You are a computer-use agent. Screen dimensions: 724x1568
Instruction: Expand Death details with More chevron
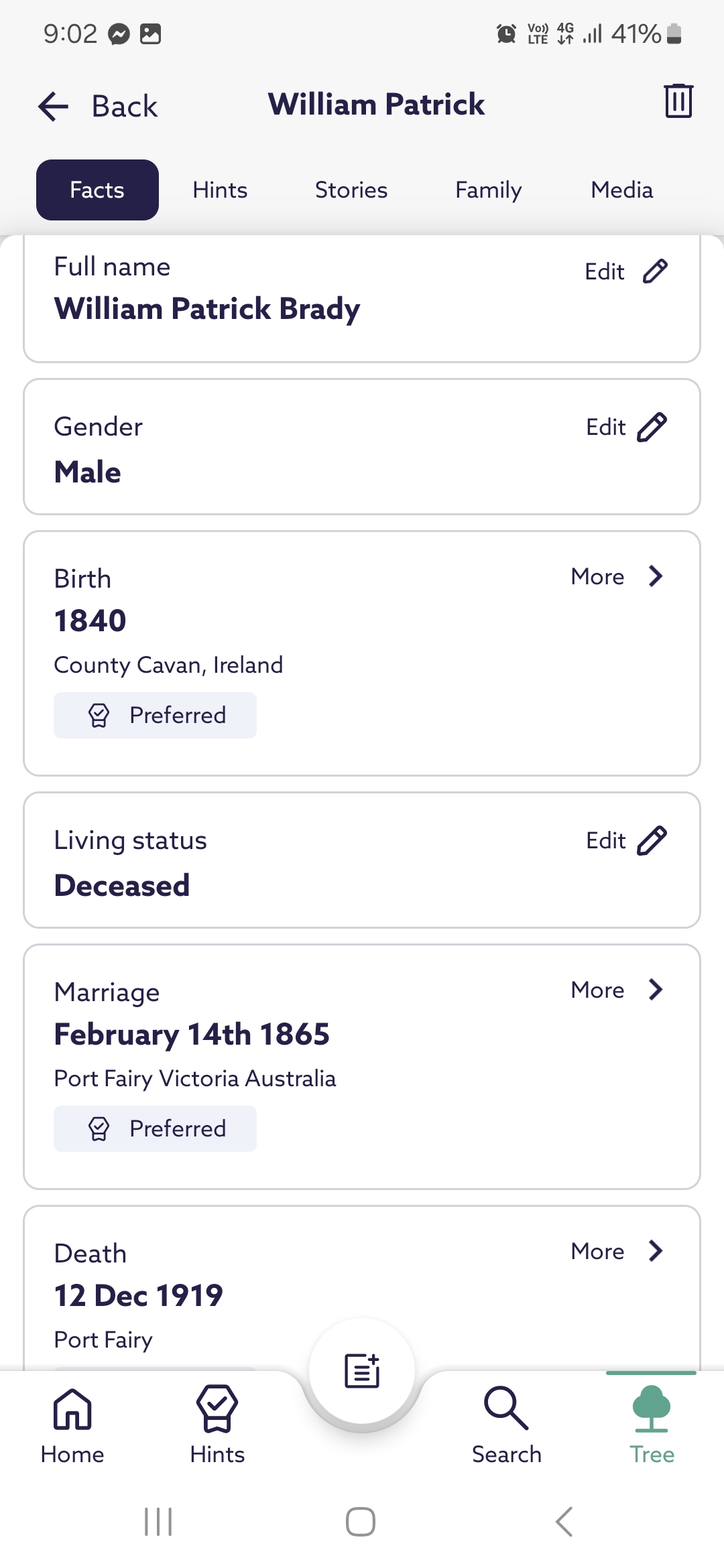tap(656, 1251)
